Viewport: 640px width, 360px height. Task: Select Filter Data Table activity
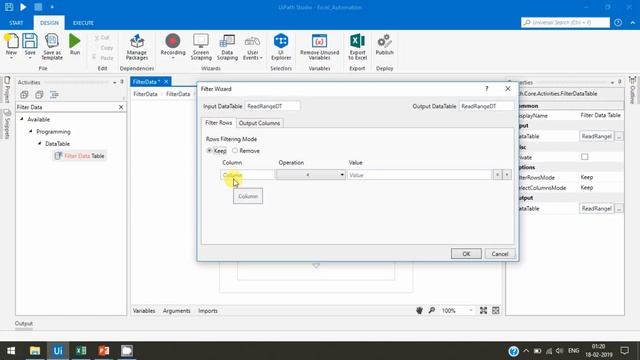tap(80, 156)
